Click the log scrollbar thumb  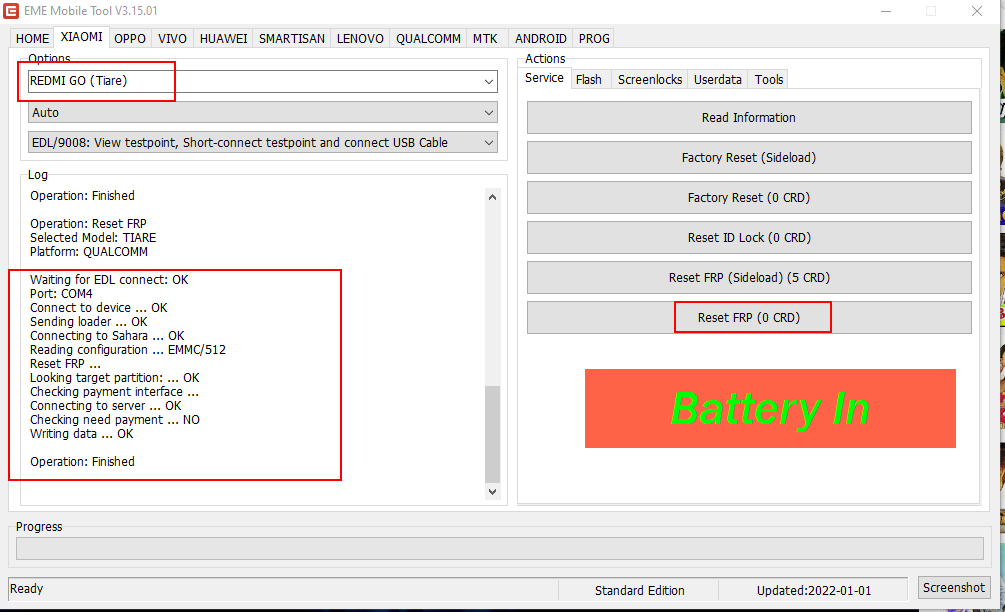click(x=492, y=434)
